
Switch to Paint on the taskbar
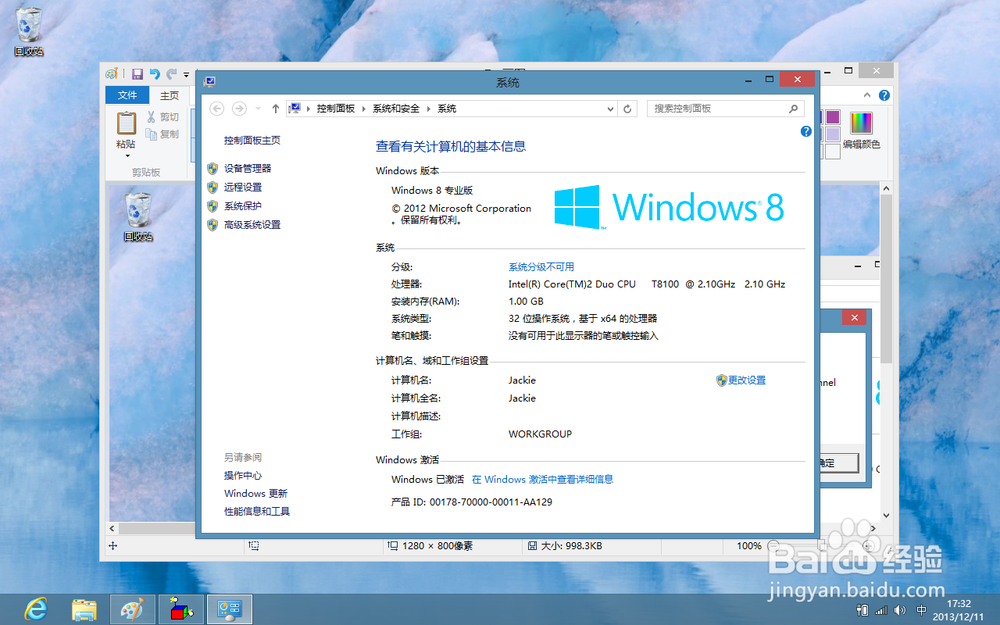click(x=133, y=610)
